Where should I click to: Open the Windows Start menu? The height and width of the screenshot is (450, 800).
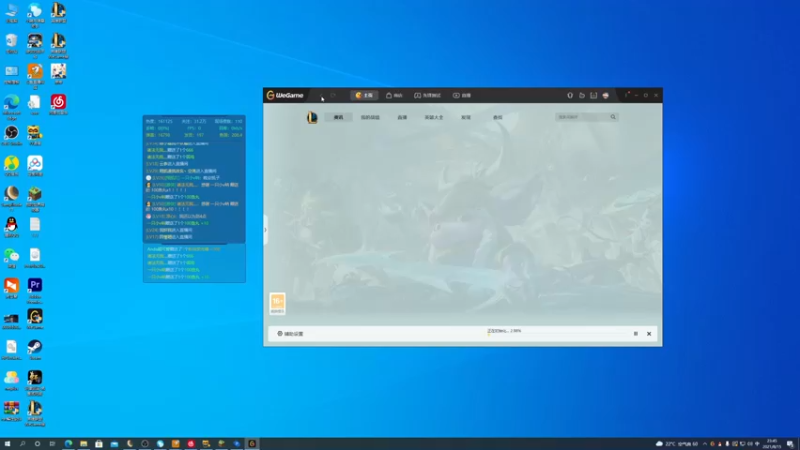click(x=7, y=444)
